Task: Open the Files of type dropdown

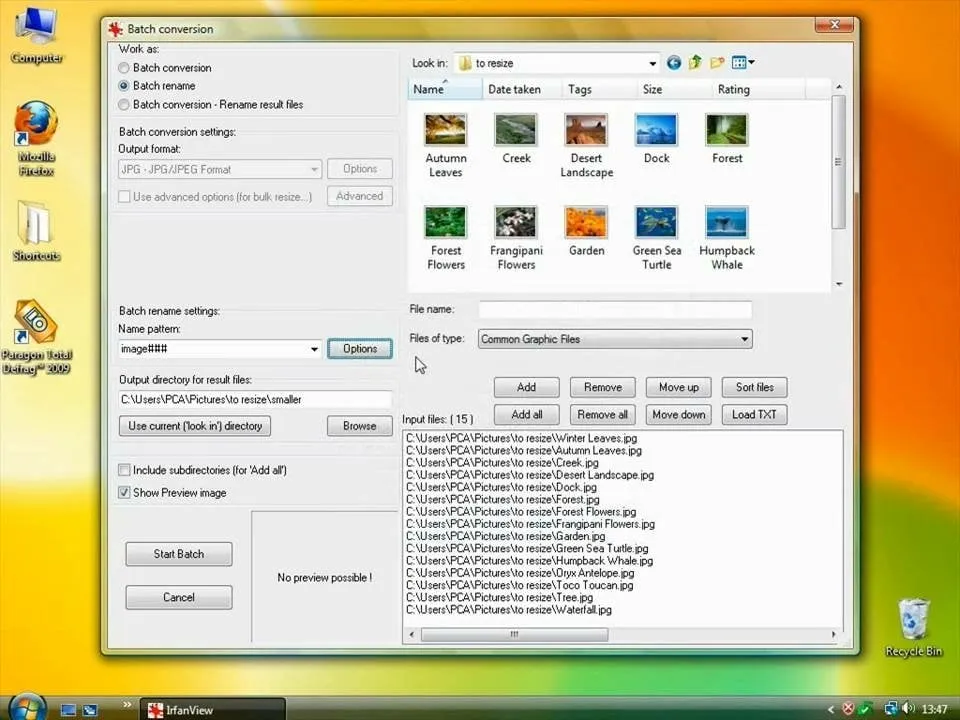Action: (744, 339)
